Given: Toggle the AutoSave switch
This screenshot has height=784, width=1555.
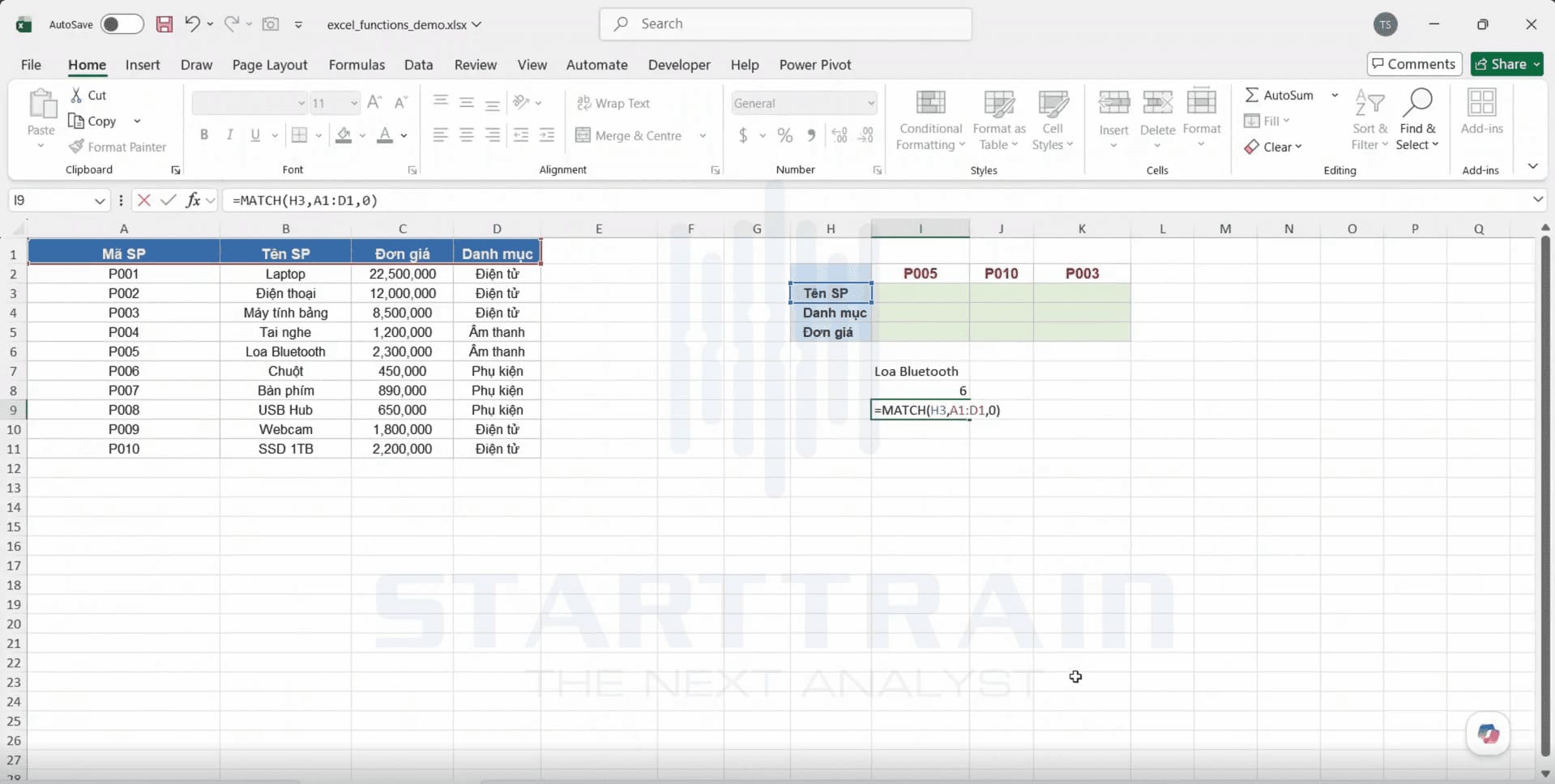Looking at the screenshot, I should click(122, 24).
